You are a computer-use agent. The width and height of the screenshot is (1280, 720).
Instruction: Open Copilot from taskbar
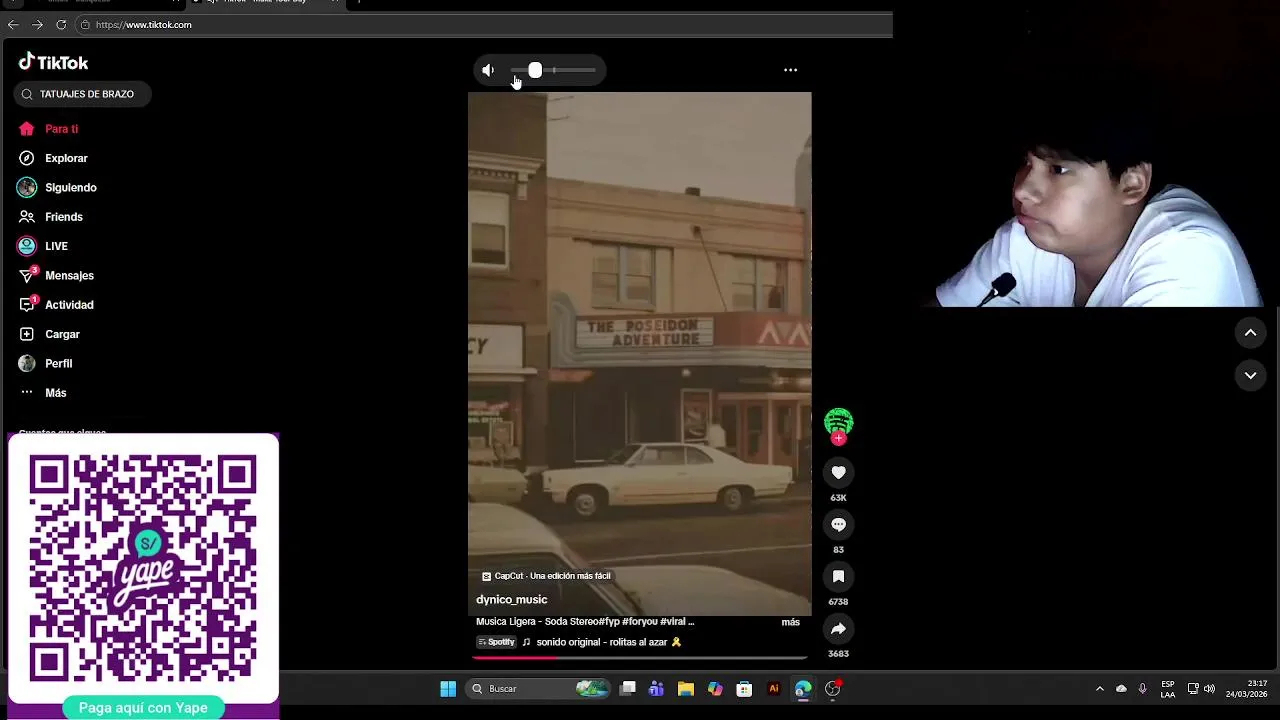[715, 689]
